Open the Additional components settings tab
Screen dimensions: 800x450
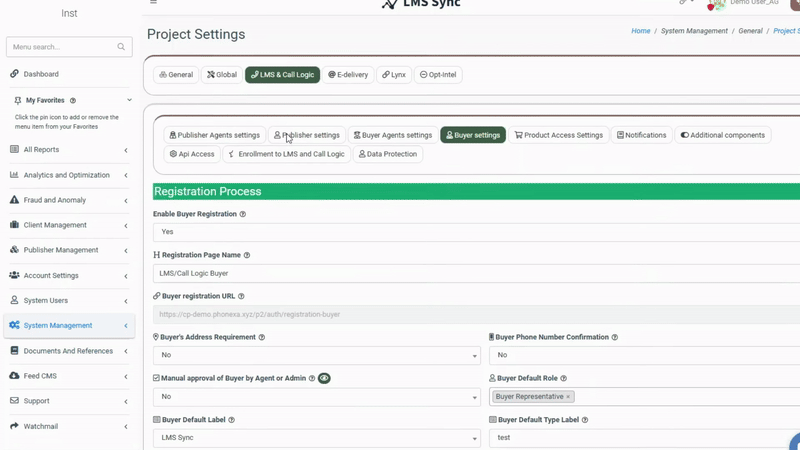point(722,135)
